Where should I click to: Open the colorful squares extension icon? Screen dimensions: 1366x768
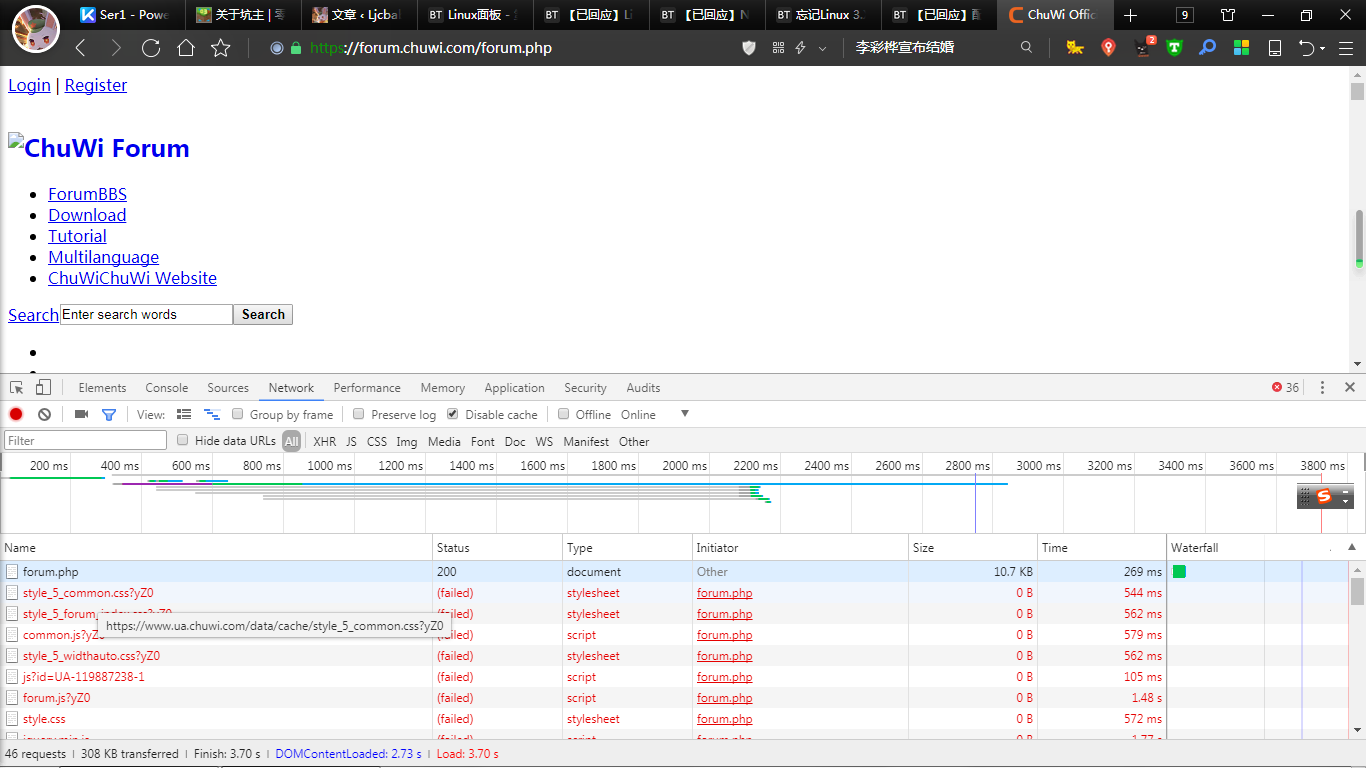(1241, 47)
